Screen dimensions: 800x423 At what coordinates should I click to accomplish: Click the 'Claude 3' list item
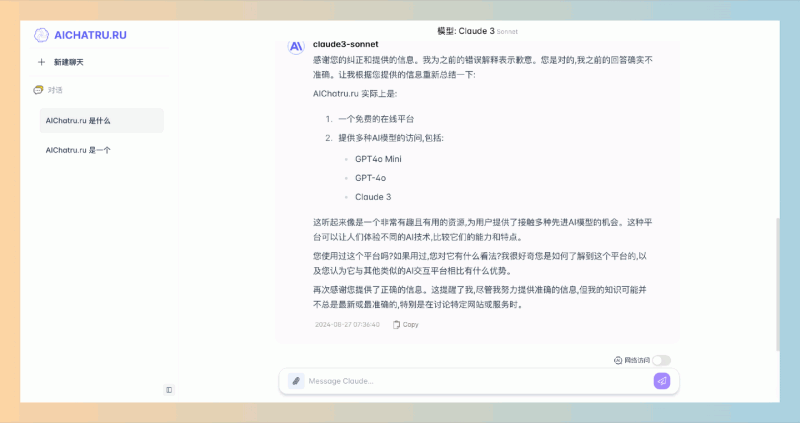click(x=373, y=197)
